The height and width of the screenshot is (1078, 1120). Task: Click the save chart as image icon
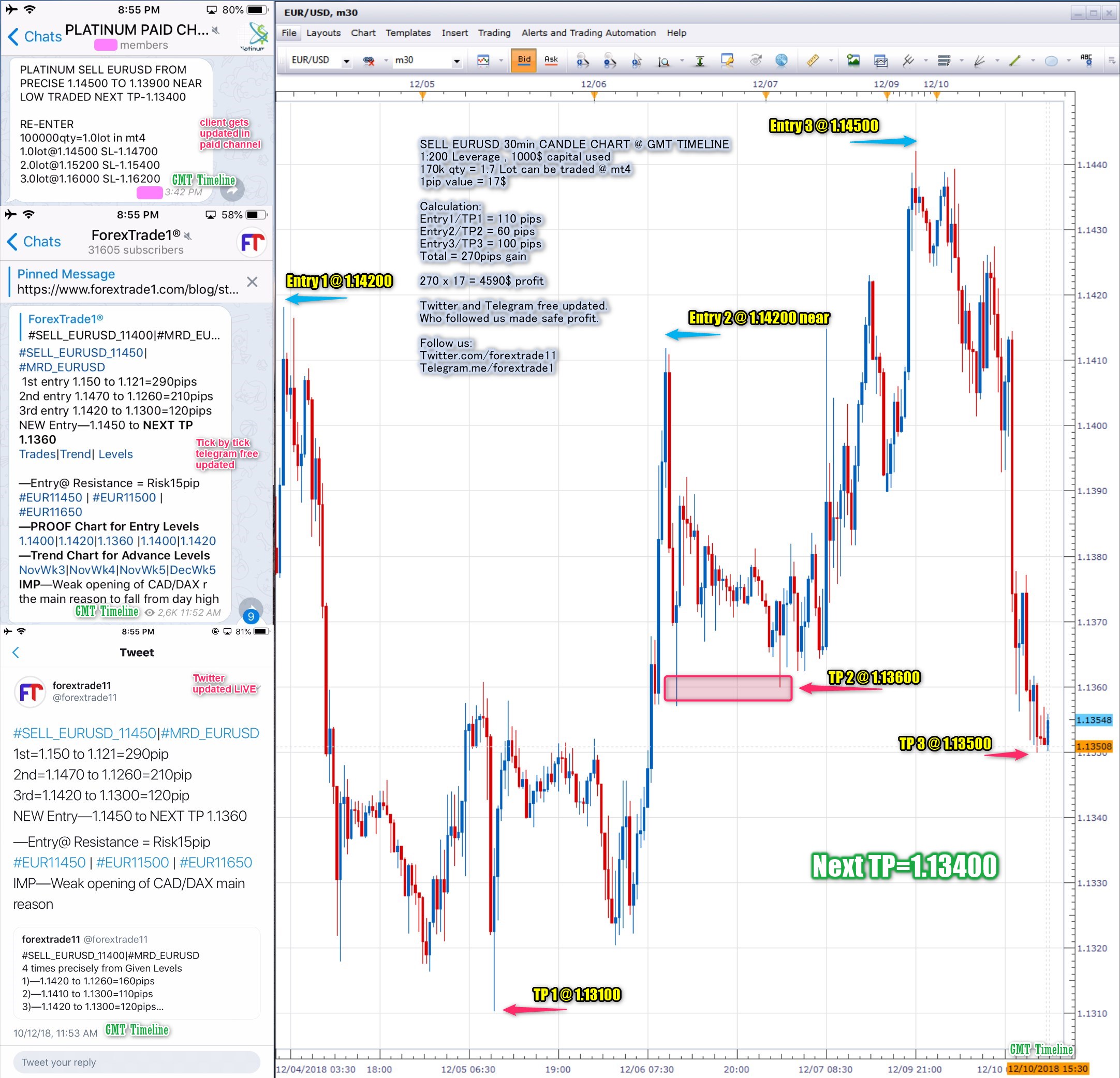(853, 61)
